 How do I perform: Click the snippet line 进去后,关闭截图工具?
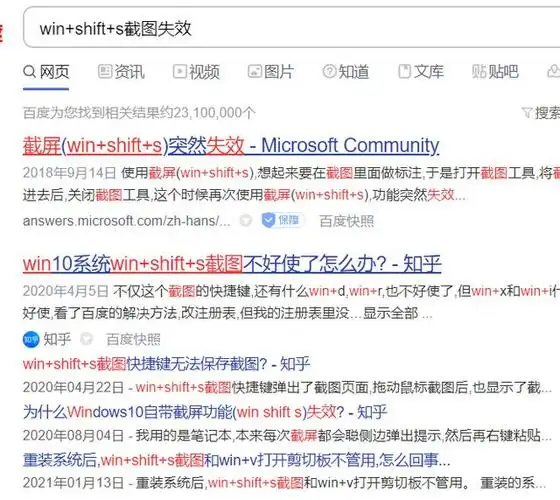(244, 195)
